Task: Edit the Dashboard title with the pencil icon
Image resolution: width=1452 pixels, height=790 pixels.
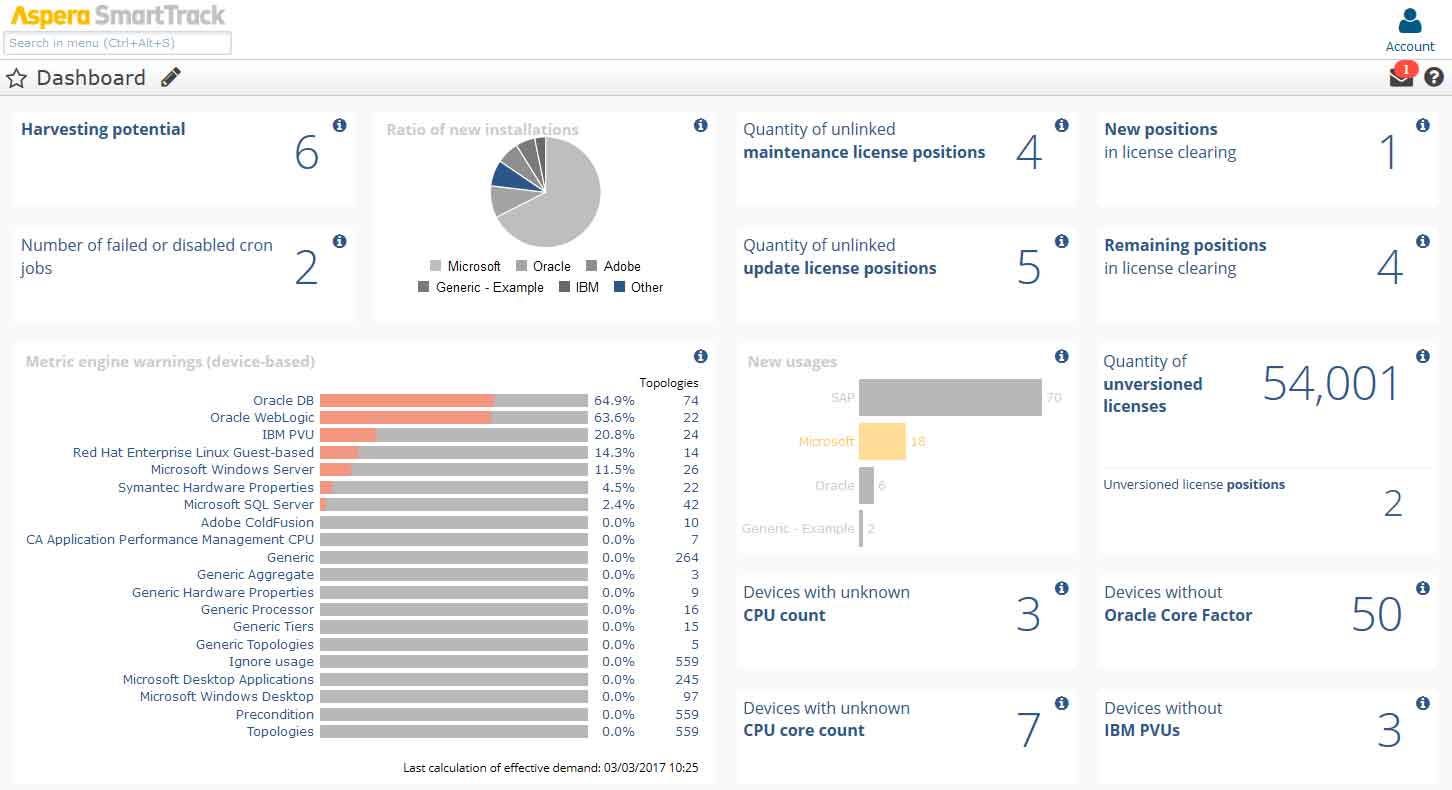Action: [170, 76]
